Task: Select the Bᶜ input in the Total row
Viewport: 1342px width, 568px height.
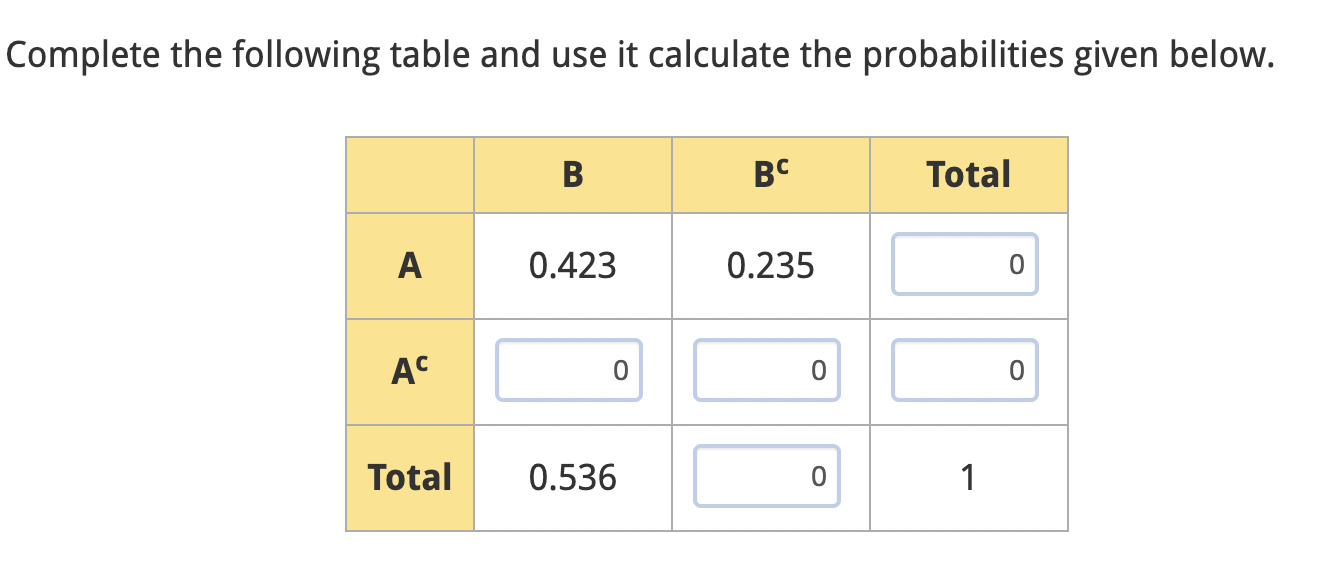Action: 767,477
